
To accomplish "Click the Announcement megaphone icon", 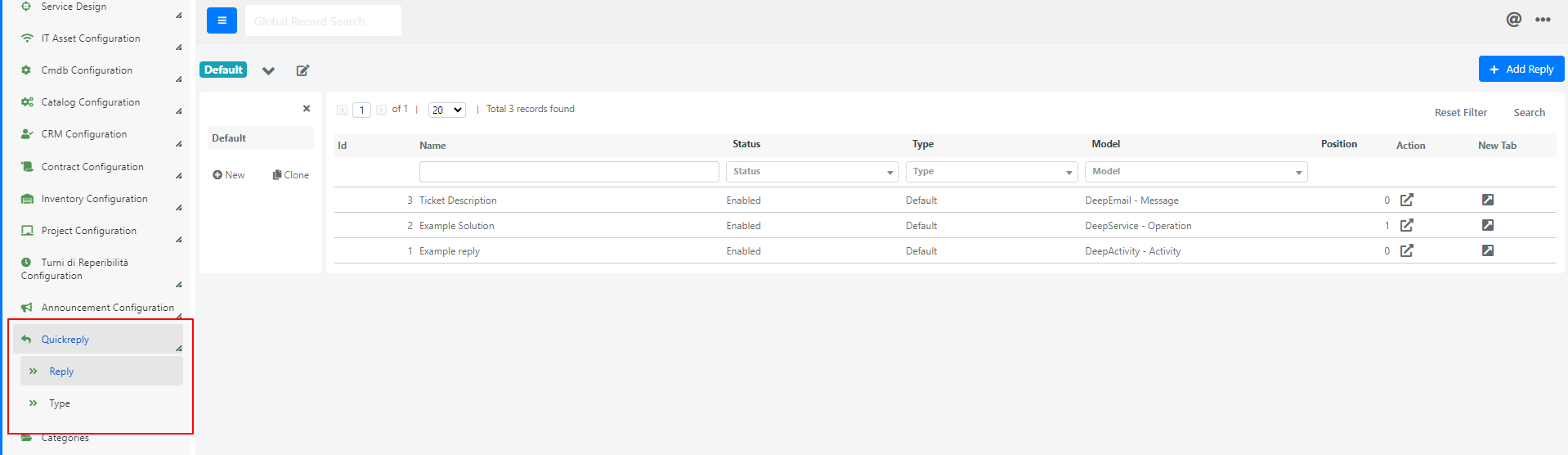I will pos(27,308).
